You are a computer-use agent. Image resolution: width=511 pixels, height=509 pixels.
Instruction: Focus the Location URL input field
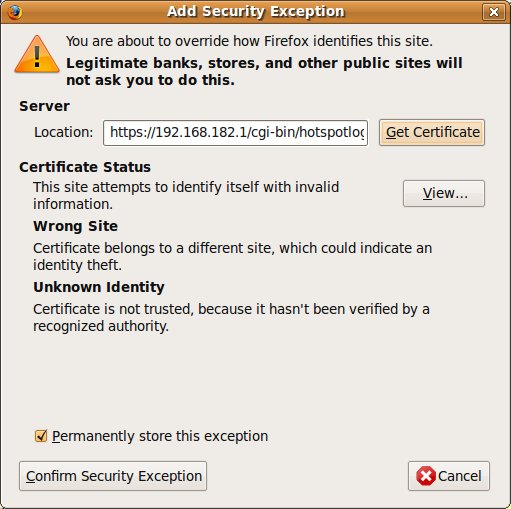coord(235,133)
